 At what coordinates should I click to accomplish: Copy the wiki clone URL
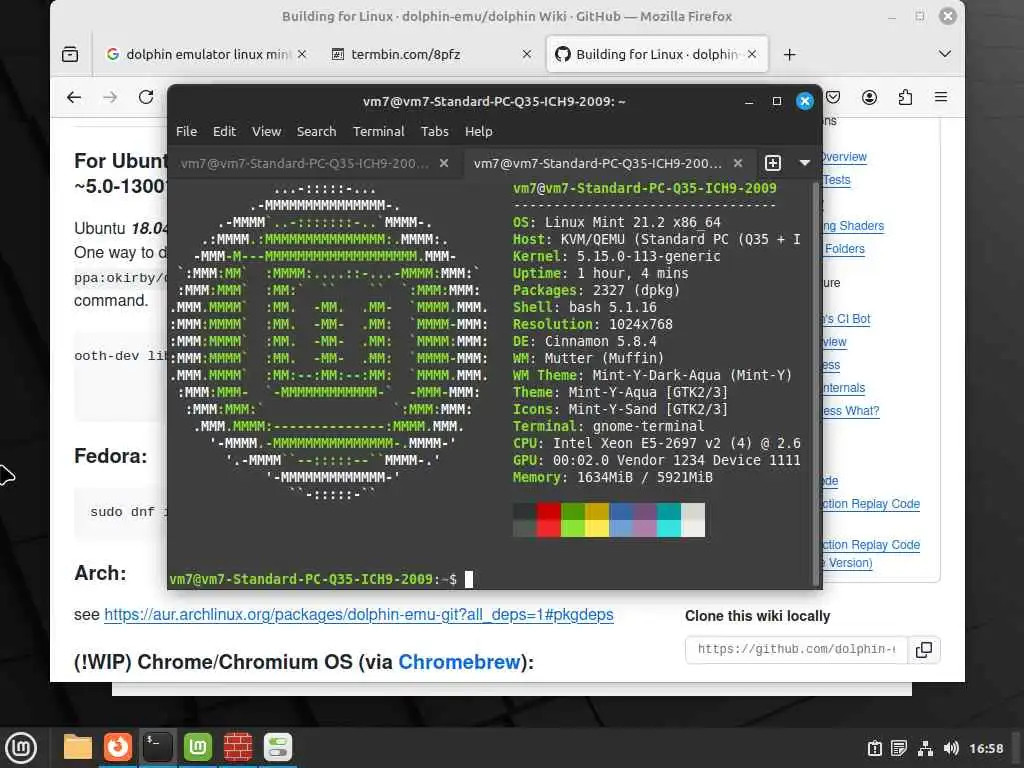(924, 650)
